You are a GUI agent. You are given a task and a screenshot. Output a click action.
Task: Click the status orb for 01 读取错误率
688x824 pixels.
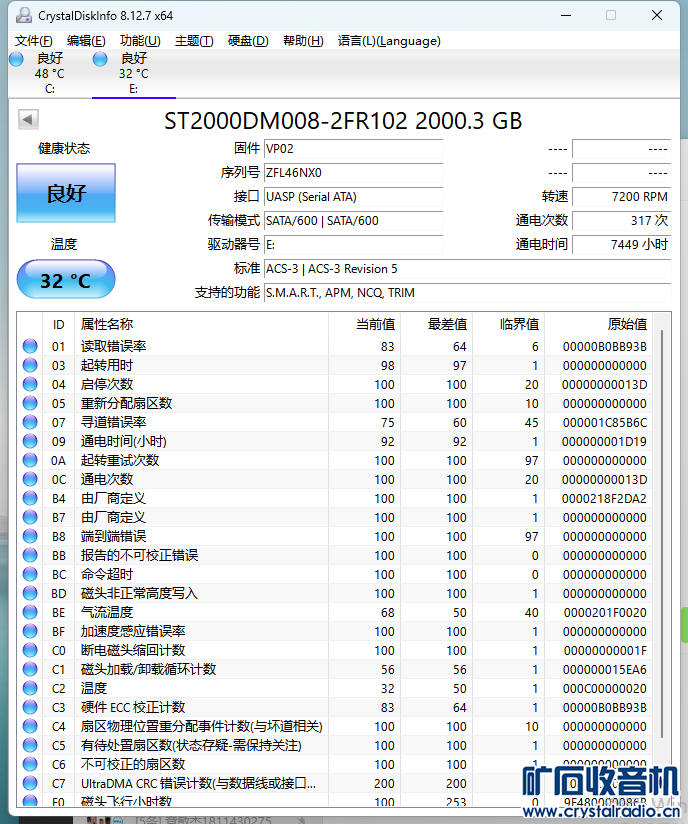[30, 346]
